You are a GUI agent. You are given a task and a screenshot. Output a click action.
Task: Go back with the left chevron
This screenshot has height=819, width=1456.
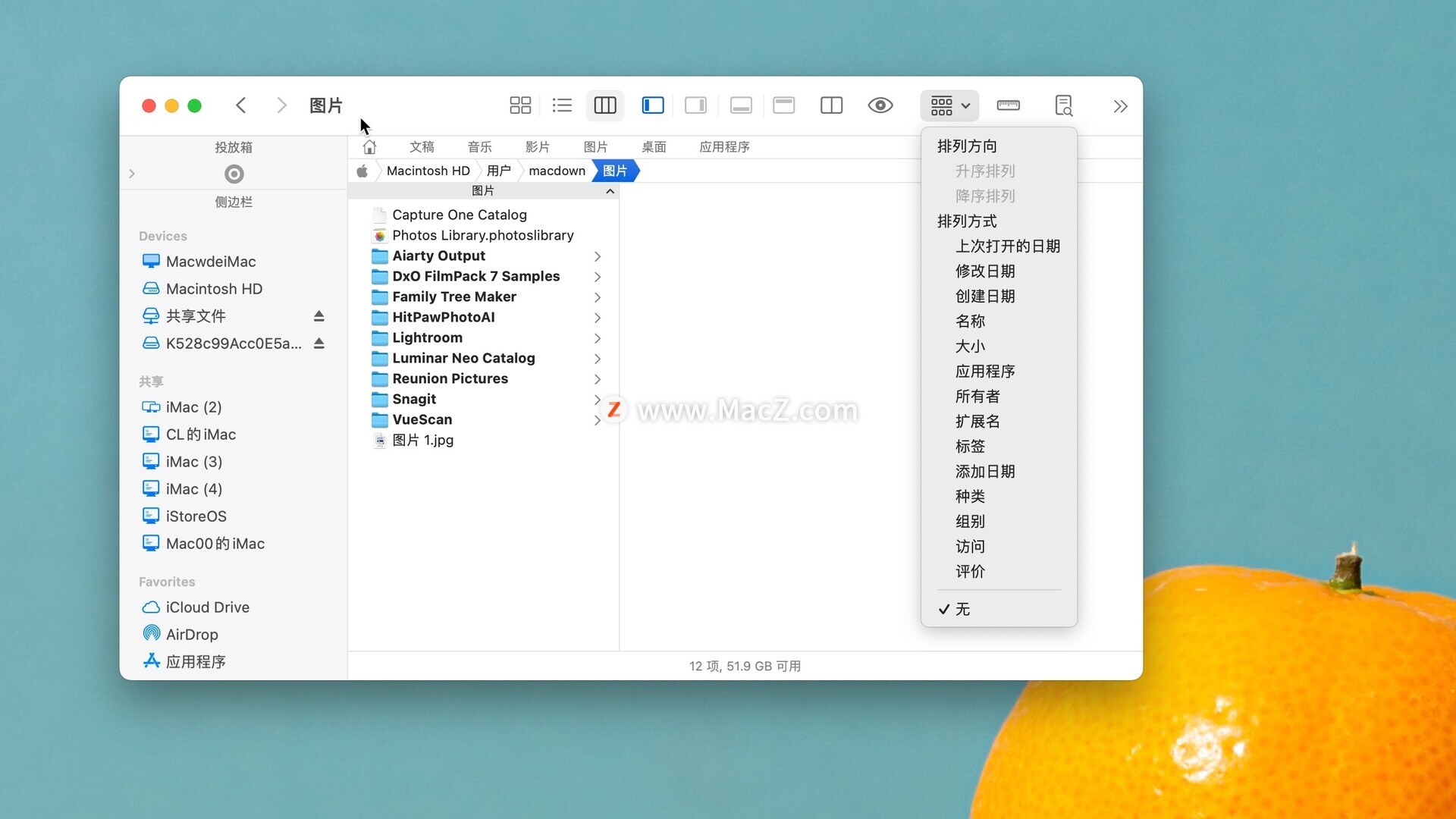241,105
